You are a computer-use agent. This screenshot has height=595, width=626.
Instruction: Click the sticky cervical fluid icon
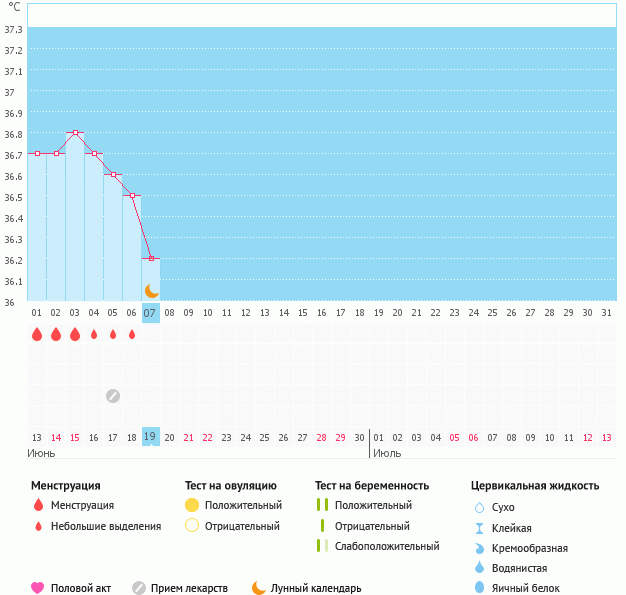point(479,528)
